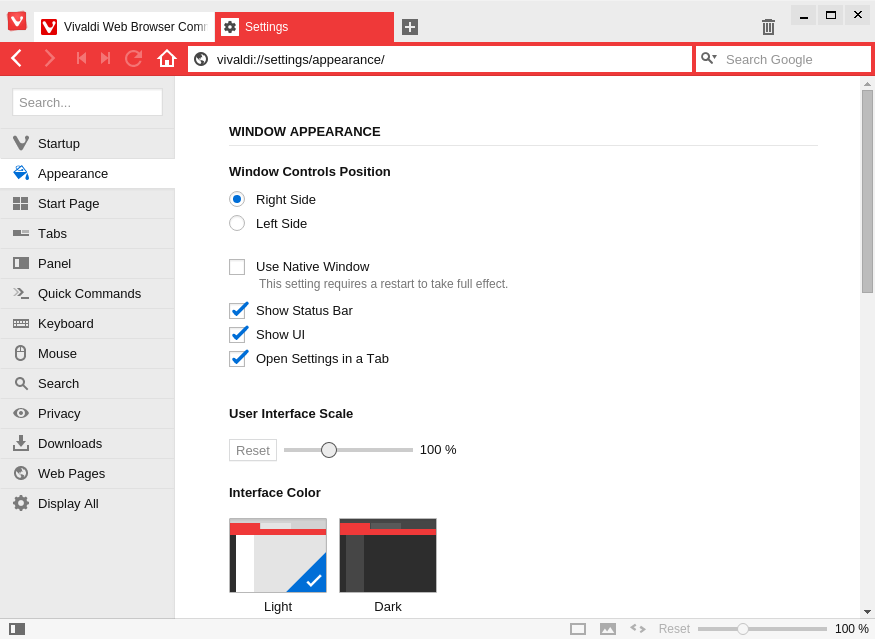The height and width of the screenshot is (639, 875).
Task: Go forward with the forward arrow
Action: (50, 58)
